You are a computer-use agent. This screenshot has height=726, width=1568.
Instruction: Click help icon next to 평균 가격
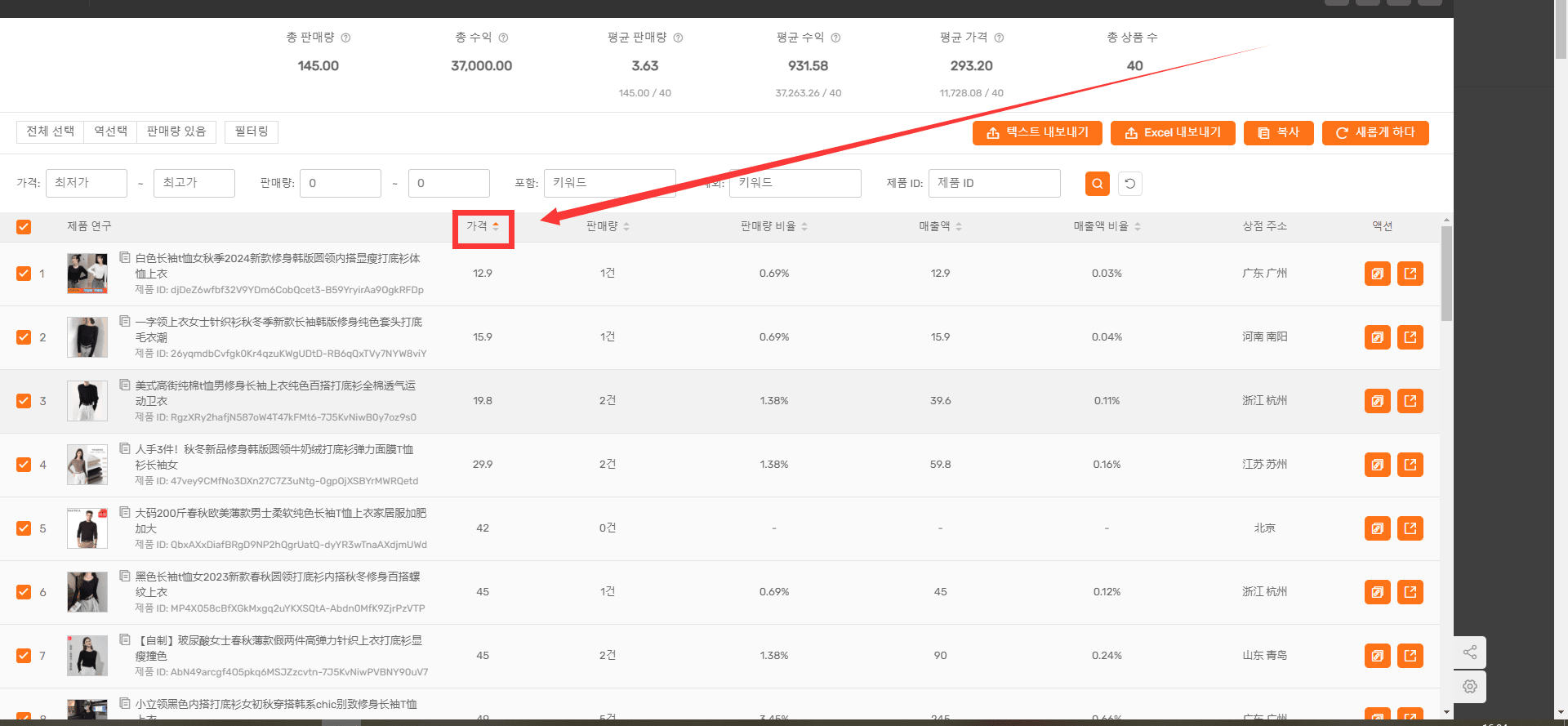pos(999,38)
